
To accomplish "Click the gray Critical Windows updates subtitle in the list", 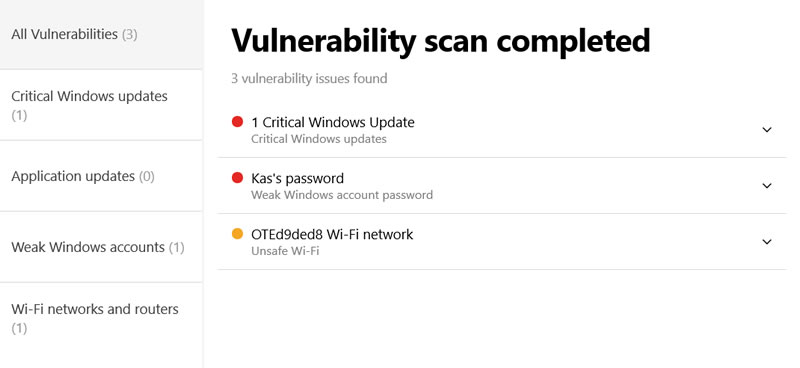I will [319, 139].
